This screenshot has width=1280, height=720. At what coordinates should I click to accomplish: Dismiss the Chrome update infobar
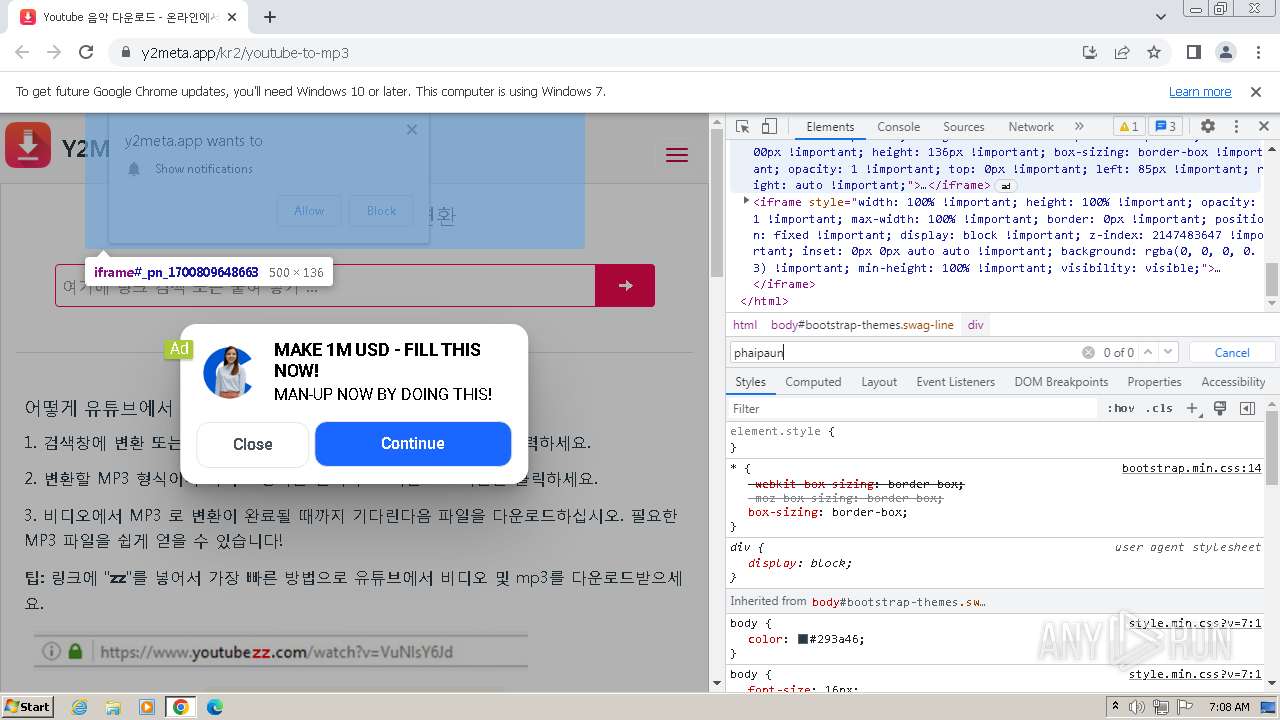(x=1256, y=91)
